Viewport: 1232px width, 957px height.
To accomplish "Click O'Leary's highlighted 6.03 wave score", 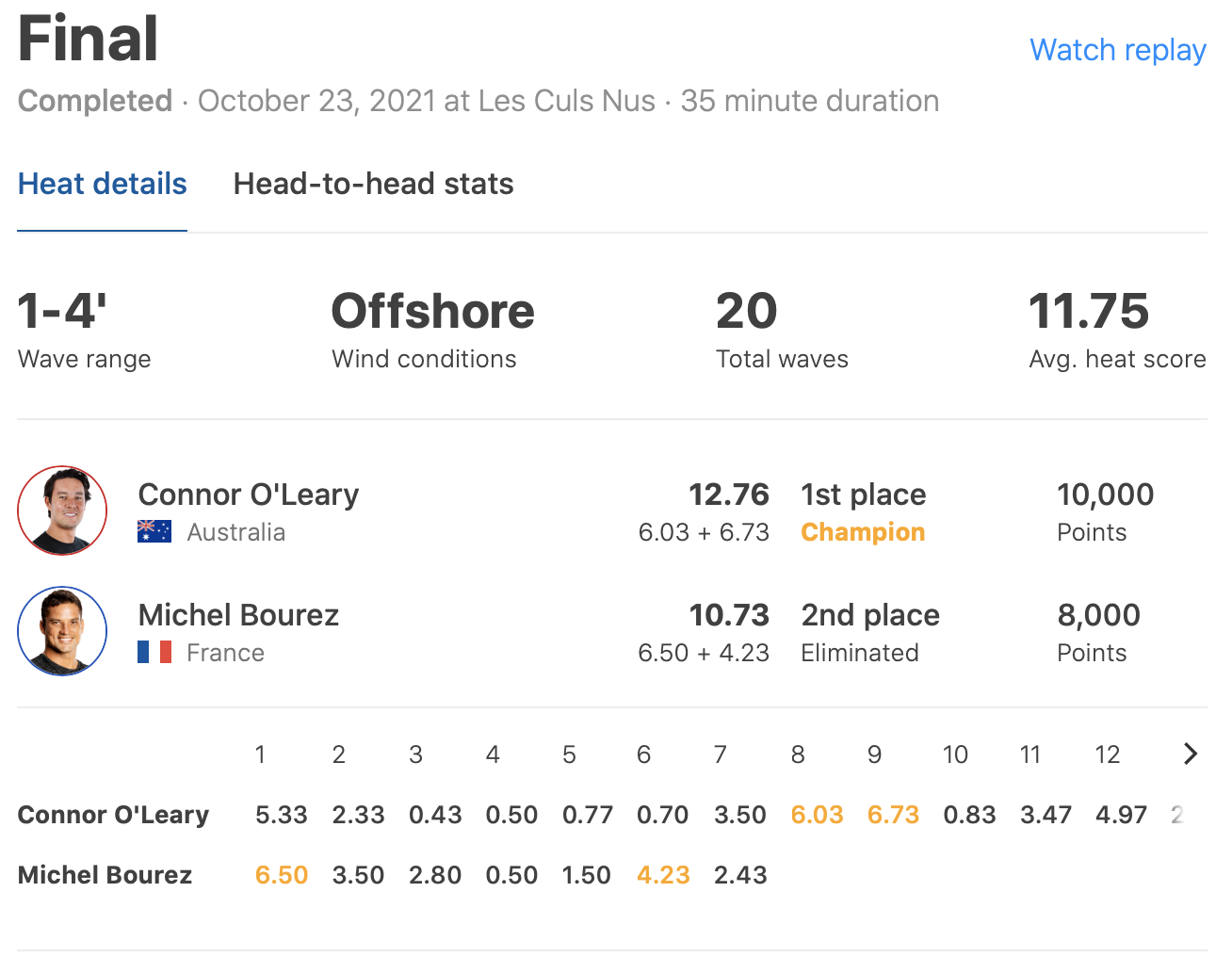I will (x=817, y=815).
